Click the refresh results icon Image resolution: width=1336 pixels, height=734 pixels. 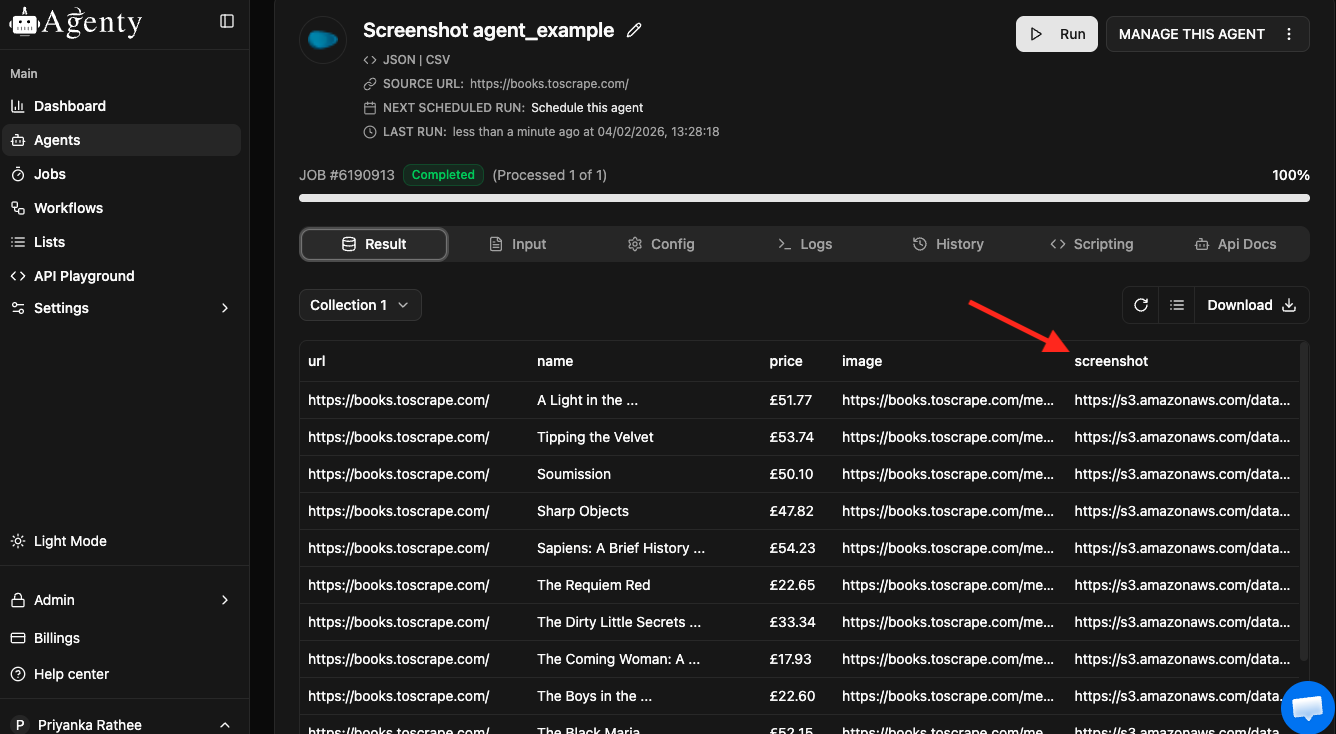tap(1141, 305)
